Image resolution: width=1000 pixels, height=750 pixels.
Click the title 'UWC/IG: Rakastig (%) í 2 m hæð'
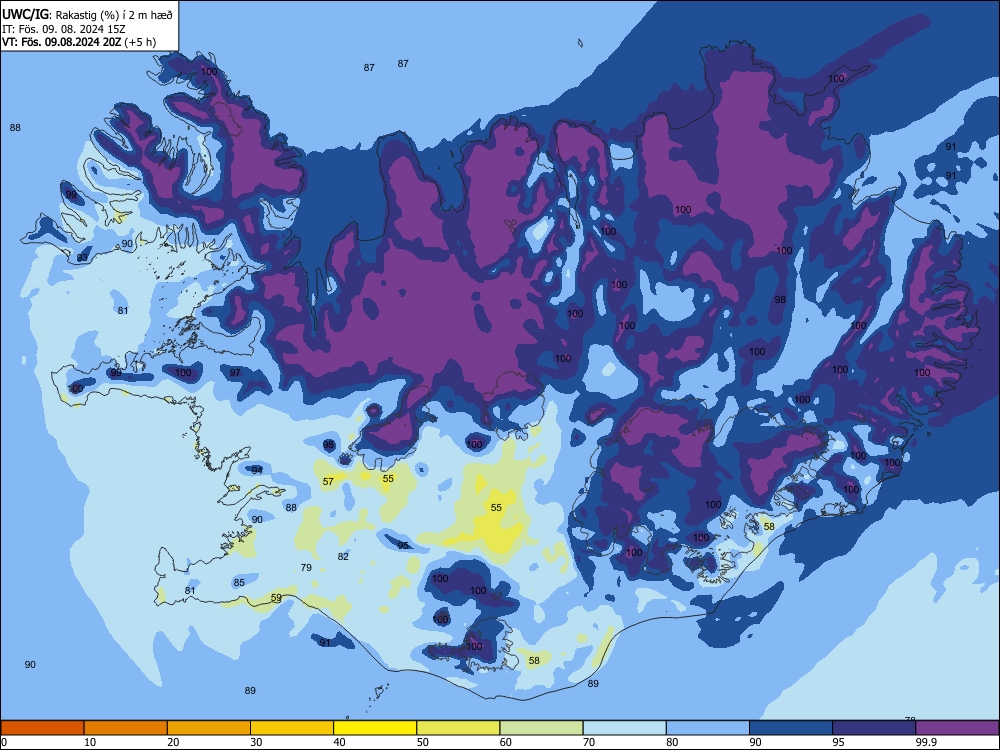[87, 15]
